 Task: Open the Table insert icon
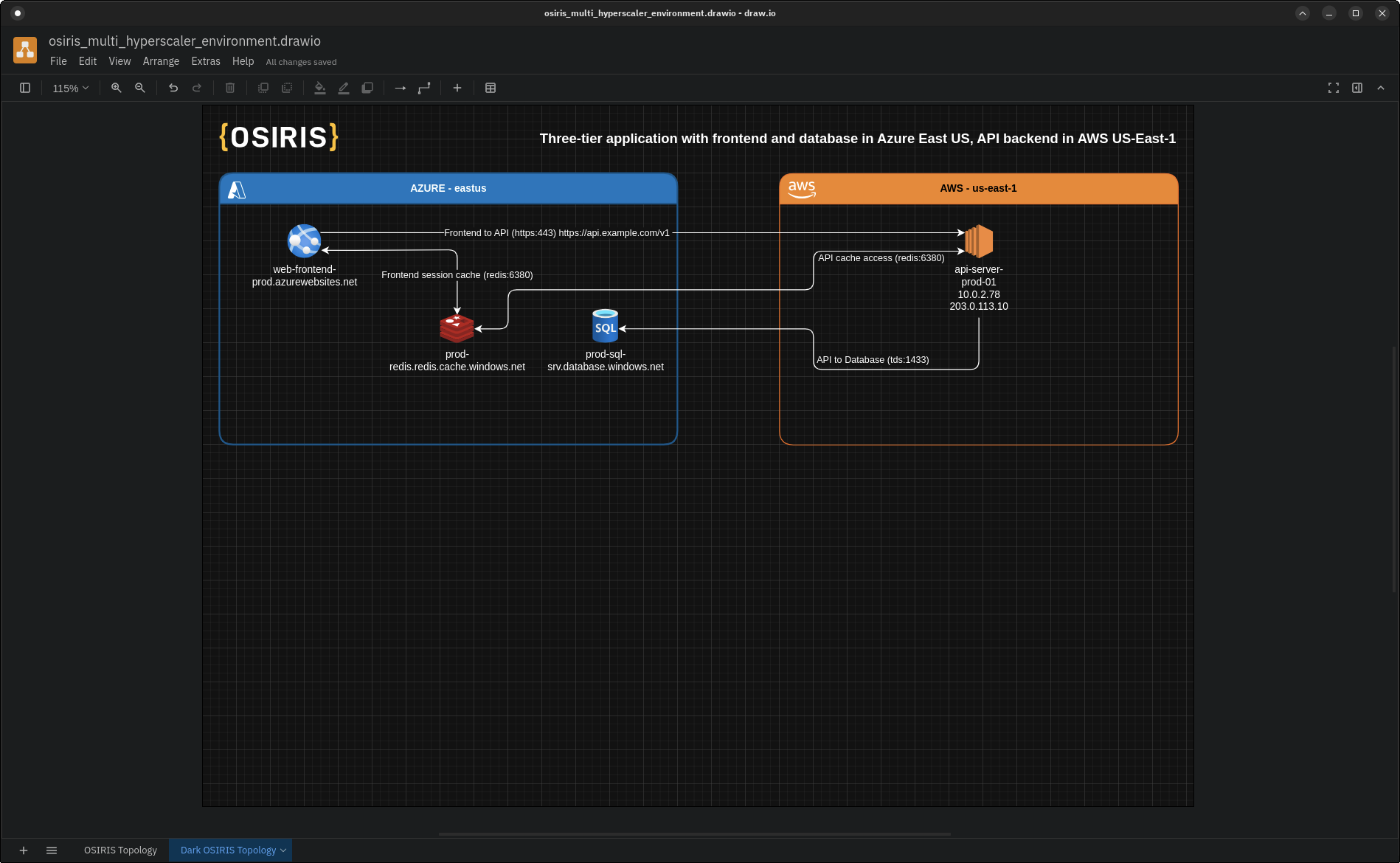tap(491, 88)
